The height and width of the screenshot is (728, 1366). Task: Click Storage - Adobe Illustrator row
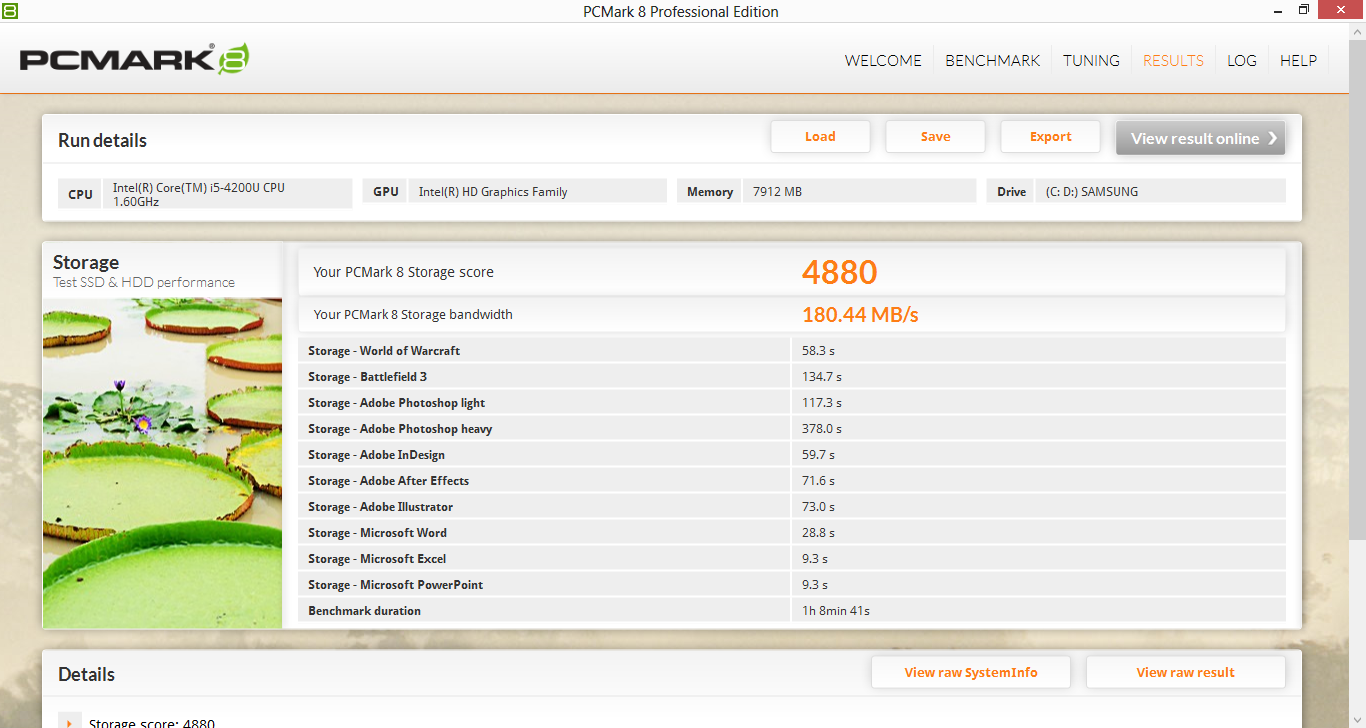pyautogui.click(x=791, y=507)
